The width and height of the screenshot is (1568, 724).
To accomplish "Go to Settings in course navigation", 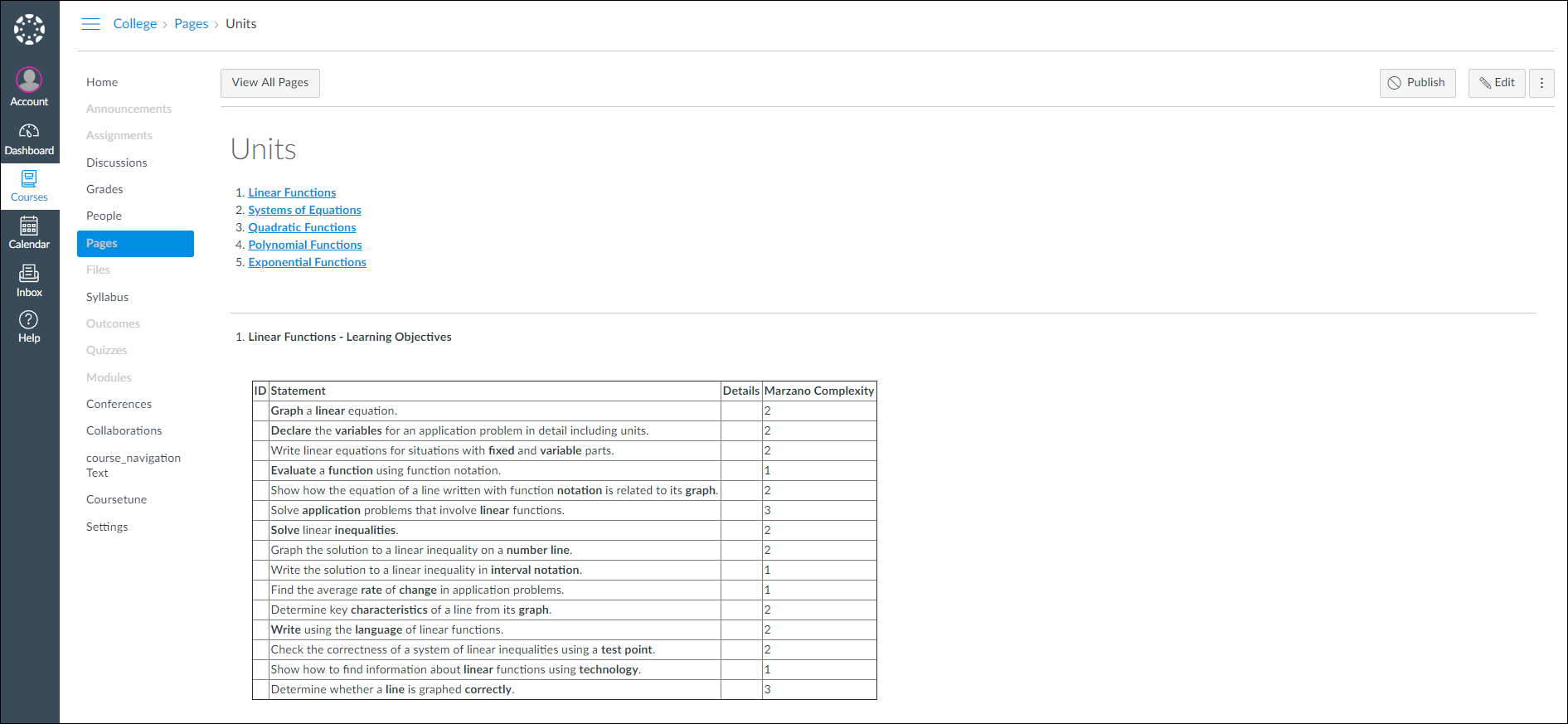I will tap(107, 527).
